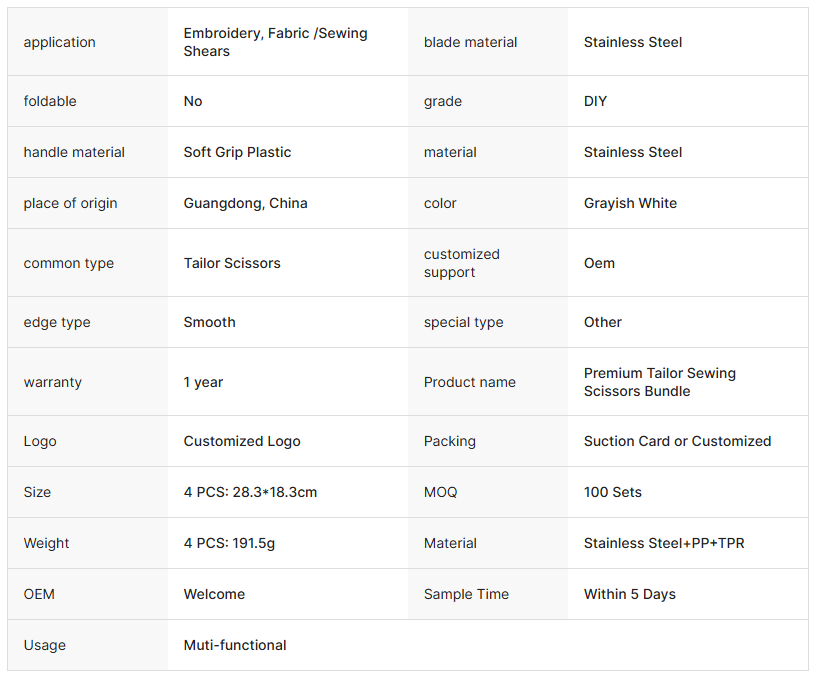The width and height of the screenshot is (816, 679).
Task: Click the 'blade material' label cell
Action: [471, 42]
